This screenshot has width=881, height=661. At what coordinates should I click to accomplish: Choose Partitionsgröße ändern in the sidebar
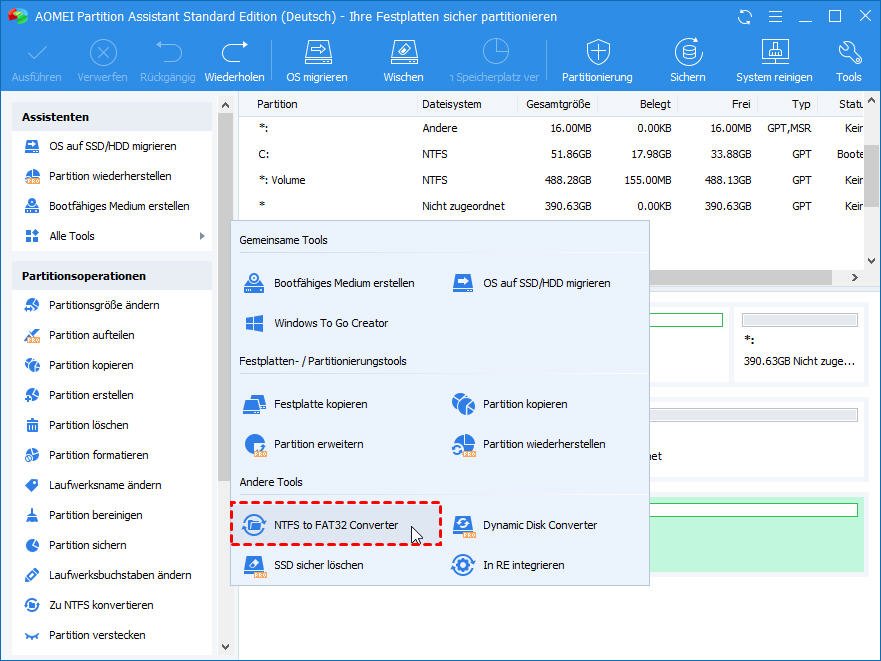(x=112, y=305)
